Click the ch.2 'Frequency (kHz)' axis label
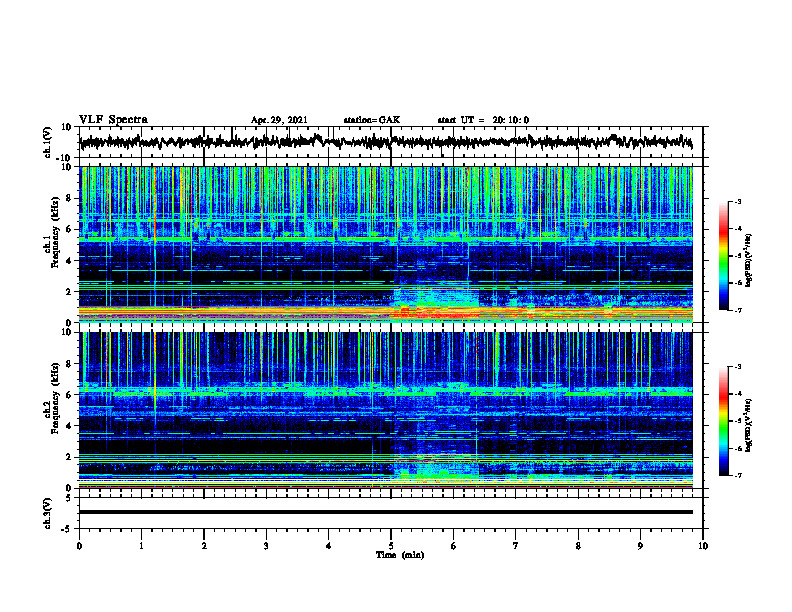 pyautogui.click(x=56, y=398)
